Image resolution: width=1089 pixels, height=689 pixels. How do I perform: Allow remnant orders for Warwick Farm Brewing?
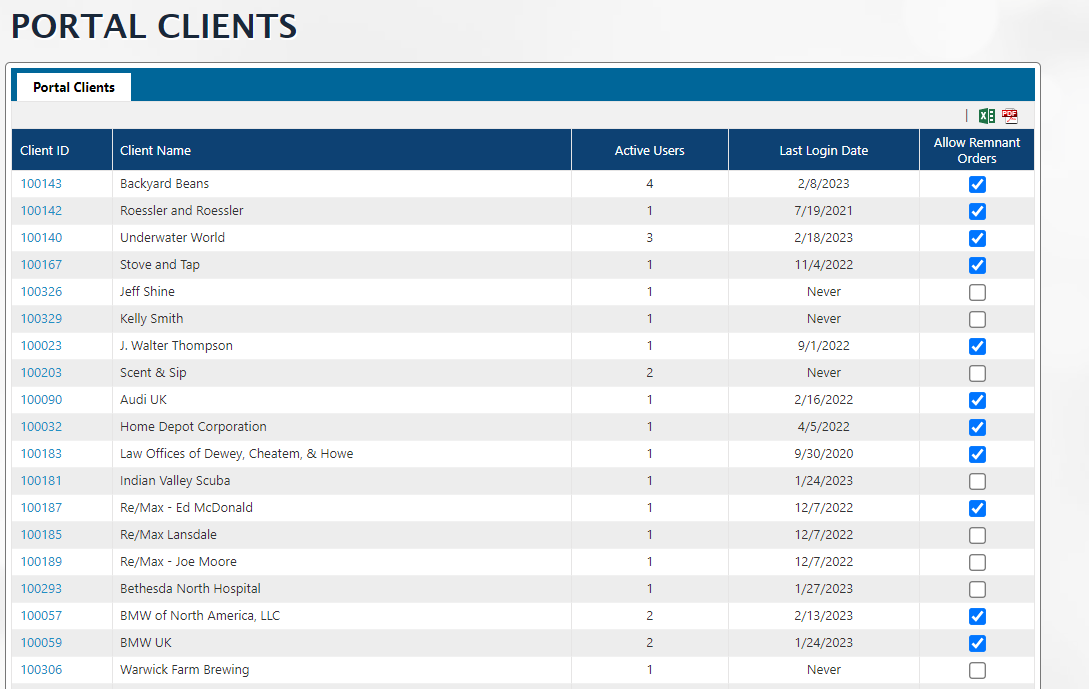pos(977,670)
